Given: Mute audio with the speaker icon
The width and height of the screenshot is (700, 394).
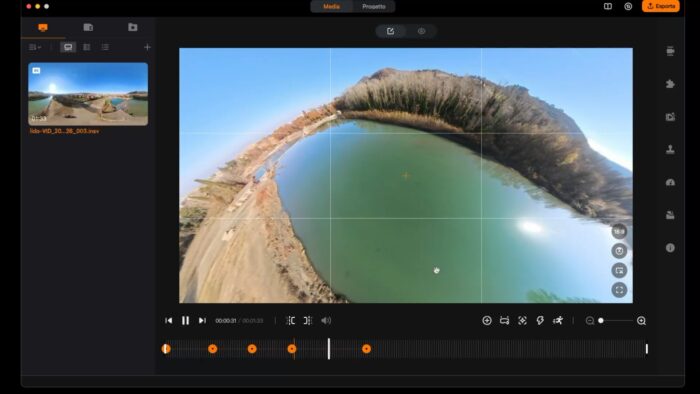Looking at the screenshot, I should tap(326, 320).
